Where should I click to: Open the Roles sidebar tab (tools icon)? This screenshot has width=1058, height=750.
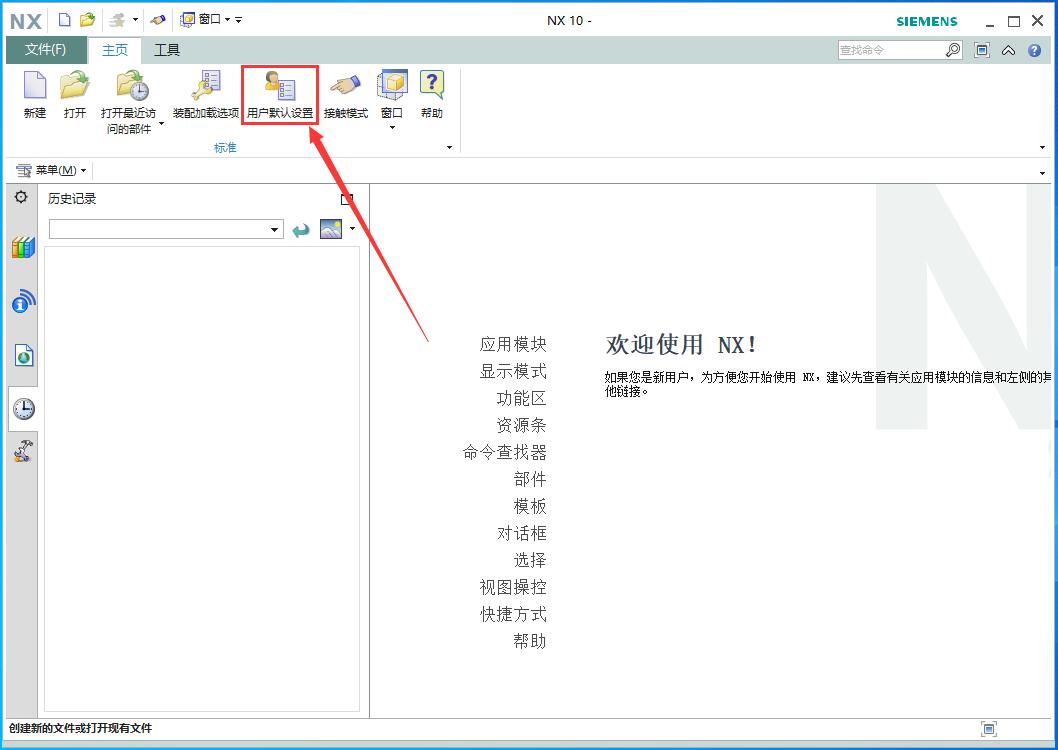click(x=23, y=452)
